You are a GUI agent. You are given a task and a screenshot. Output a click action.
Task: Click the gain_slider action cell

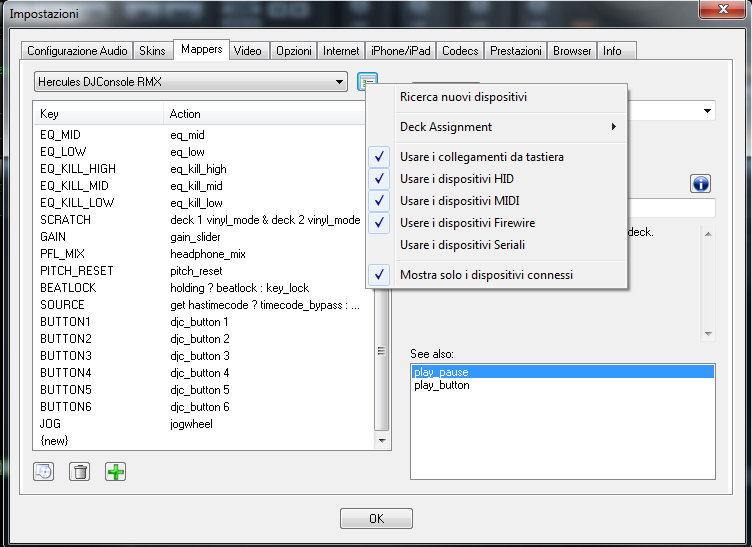pyautogui.click(x=195, y=237)
